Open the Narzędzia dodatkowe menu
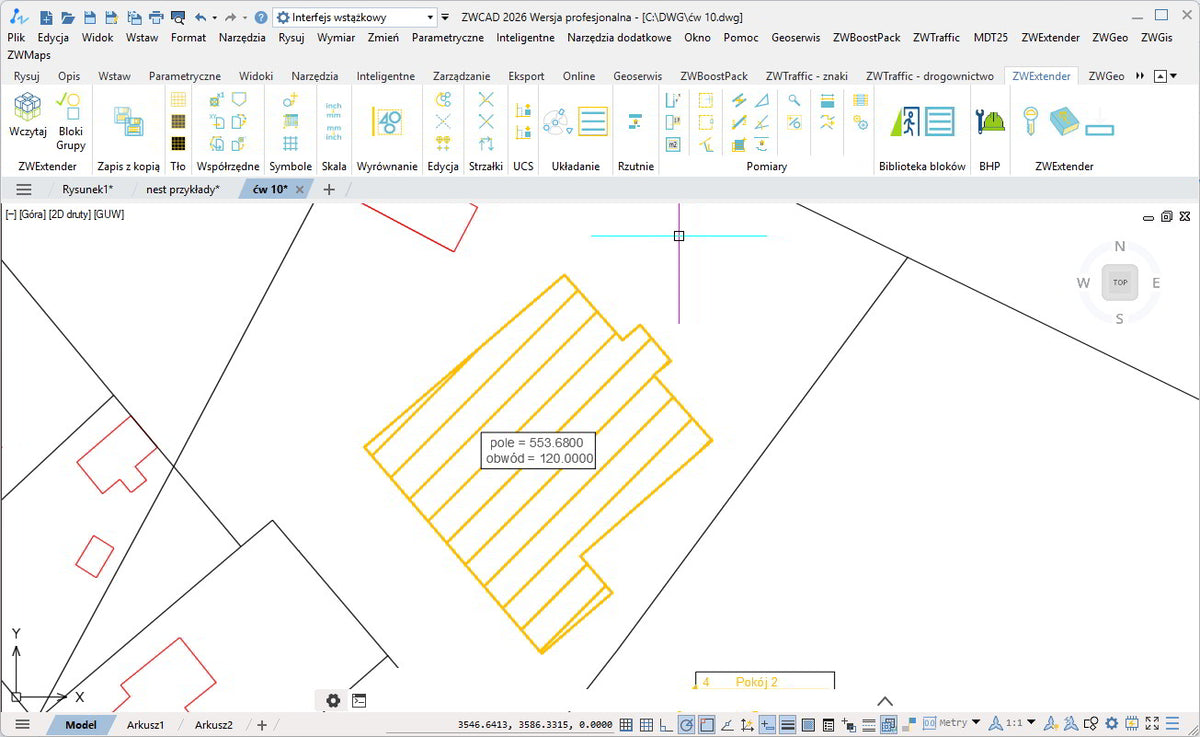1200x737 pixels. coord(619,37)
